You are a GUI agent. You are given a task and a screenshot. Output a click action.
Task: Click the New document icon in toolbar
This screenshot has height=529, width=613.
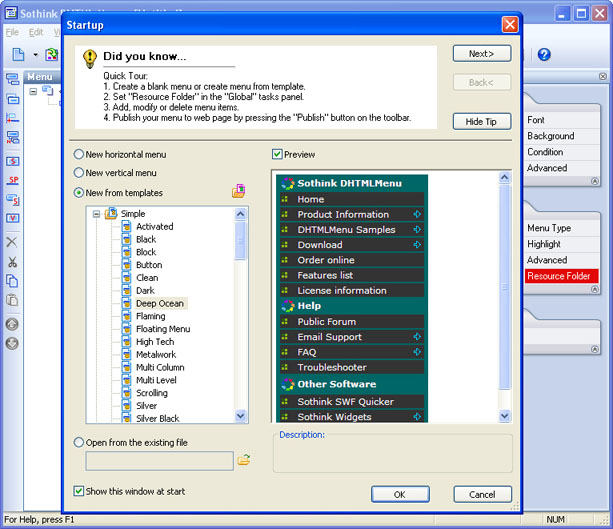18,54
